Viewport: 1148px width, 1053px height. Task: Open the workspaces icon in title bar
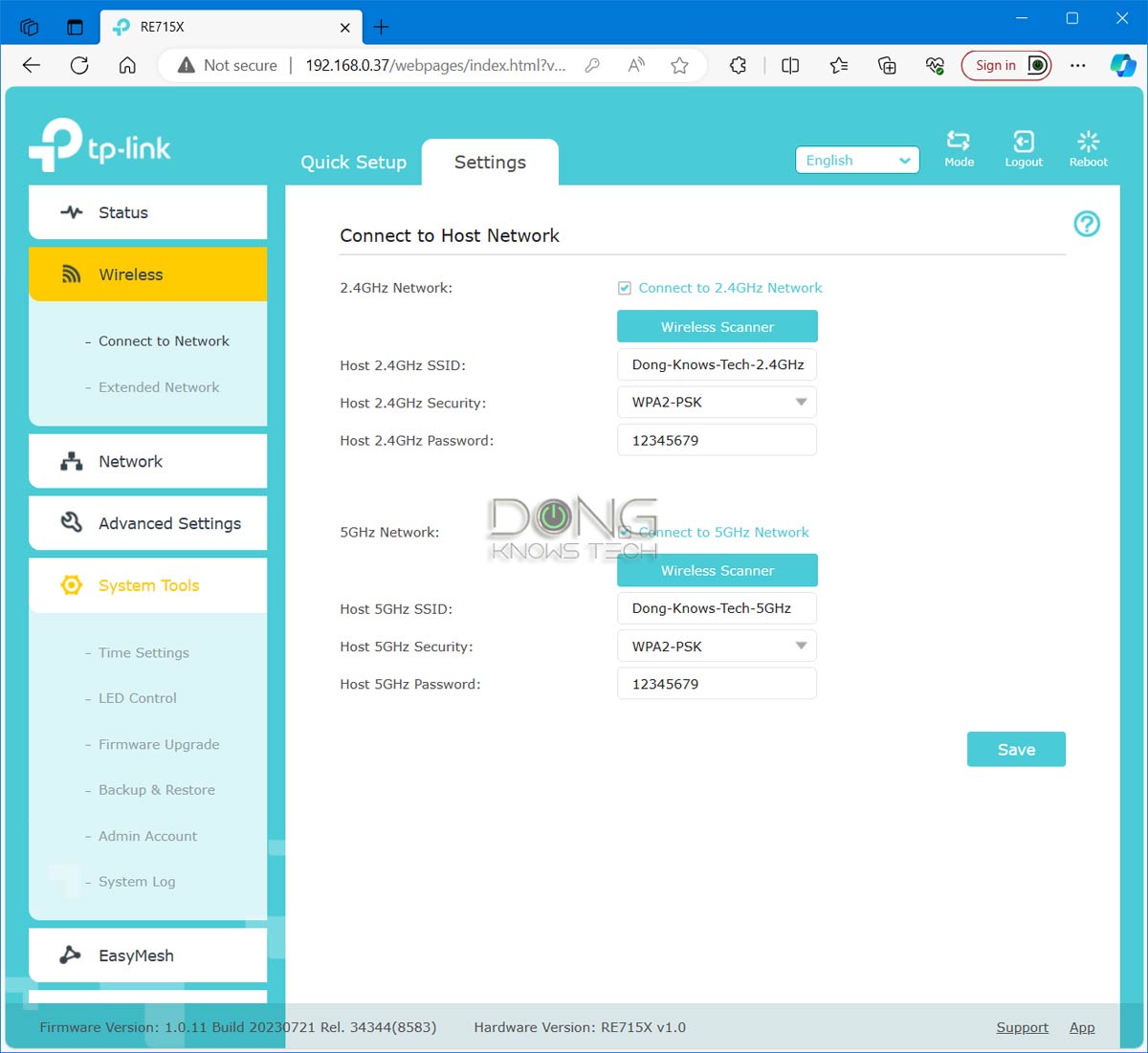click(29, 27)
